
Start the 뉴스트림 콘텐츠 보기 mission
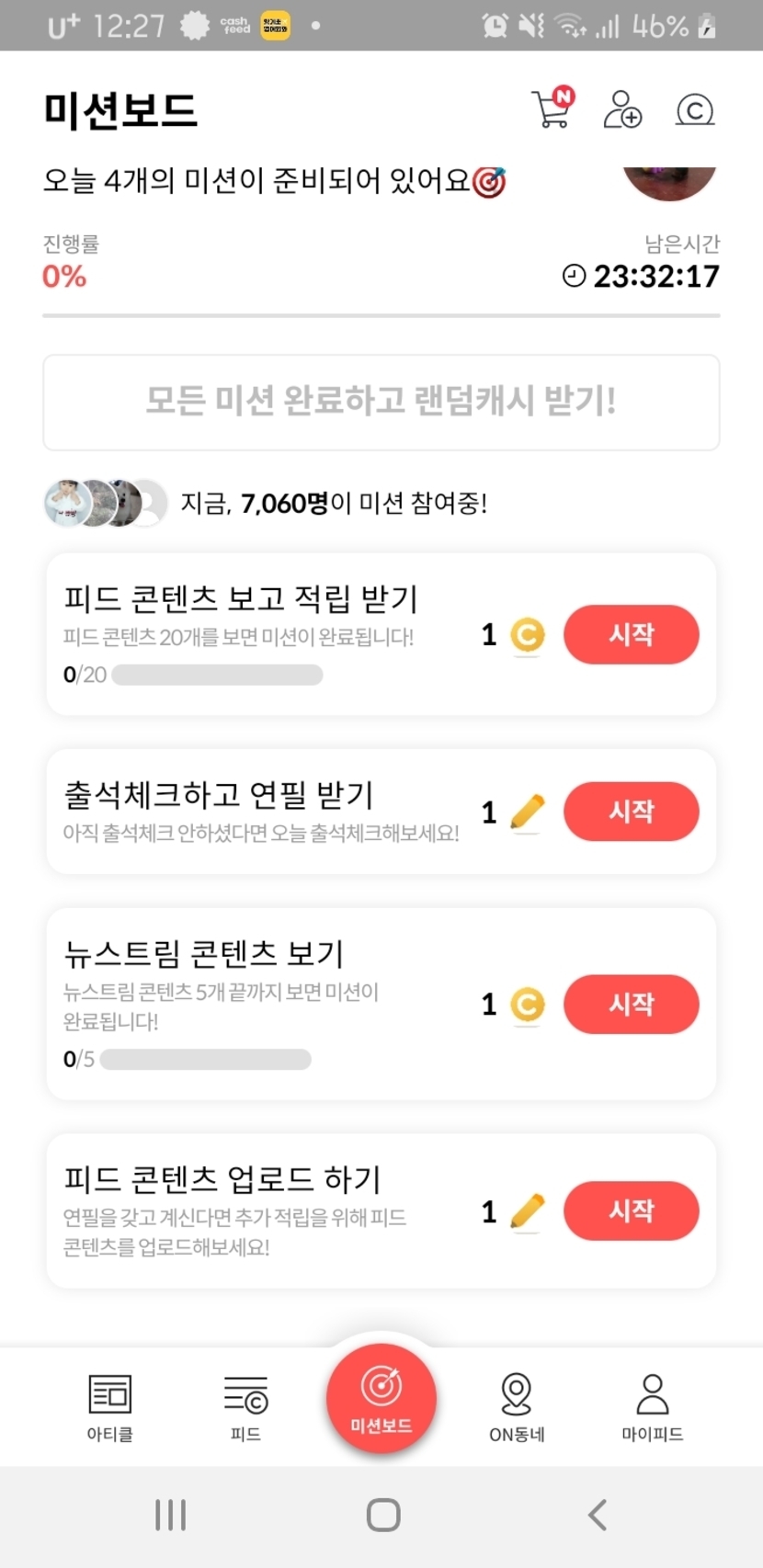[631, 1004]
